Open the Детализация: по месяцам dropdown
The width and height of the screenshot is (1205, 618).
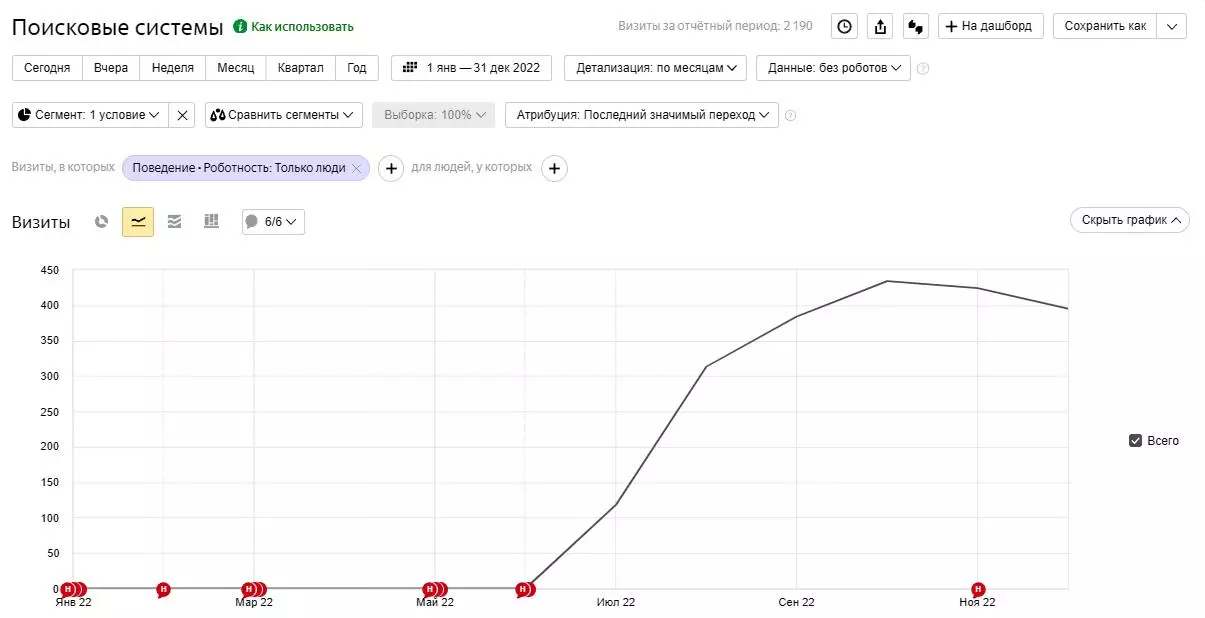coord(655,68)
